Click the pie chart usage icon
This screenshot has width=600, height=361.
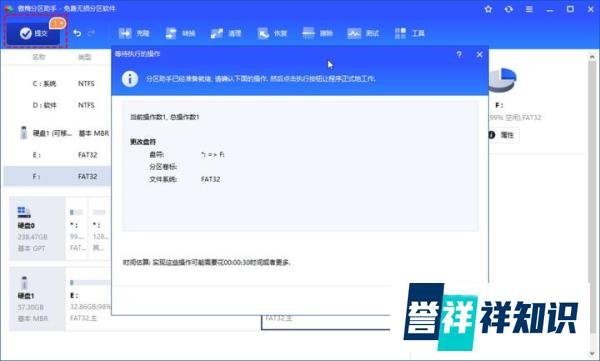502,80
